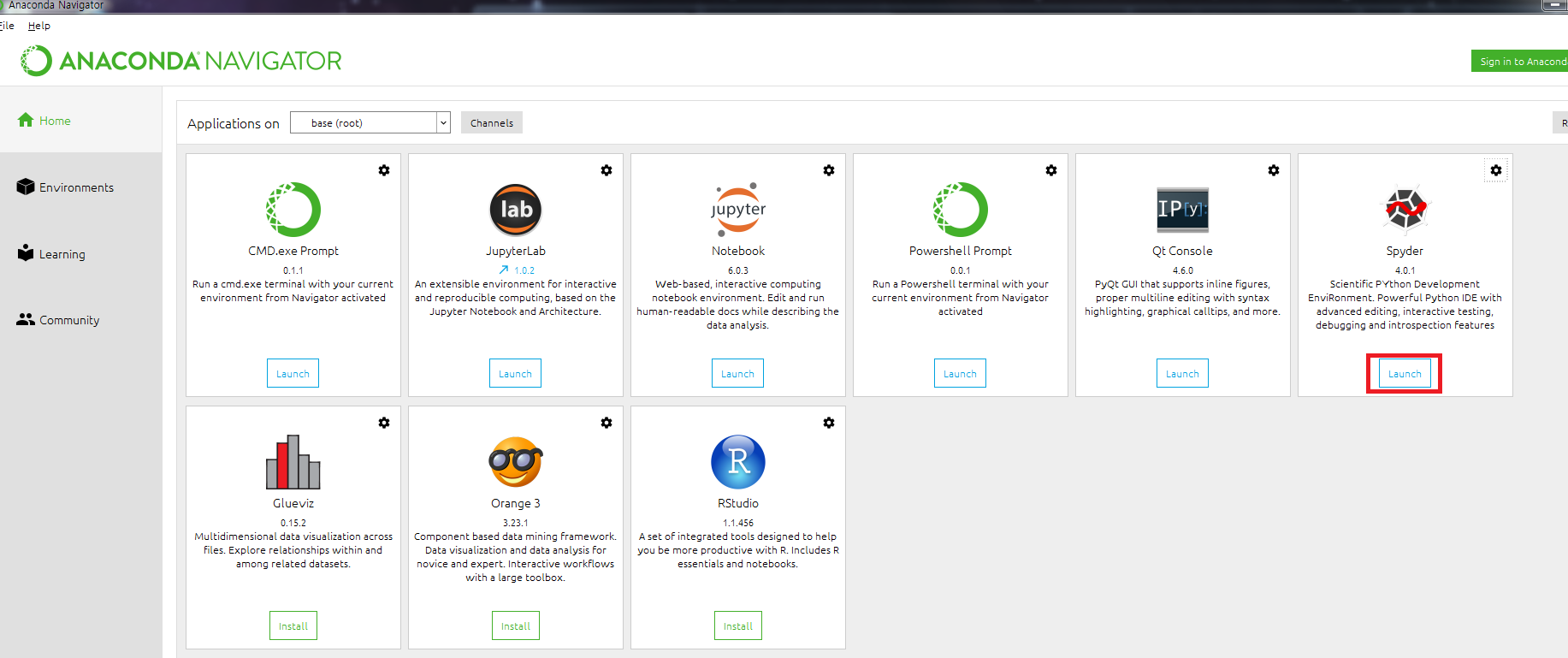Click the Spyder version 4.0.1 text
Image resolution: width=1568 pixels, height=658 pixels.
(x=1405, y=270)
